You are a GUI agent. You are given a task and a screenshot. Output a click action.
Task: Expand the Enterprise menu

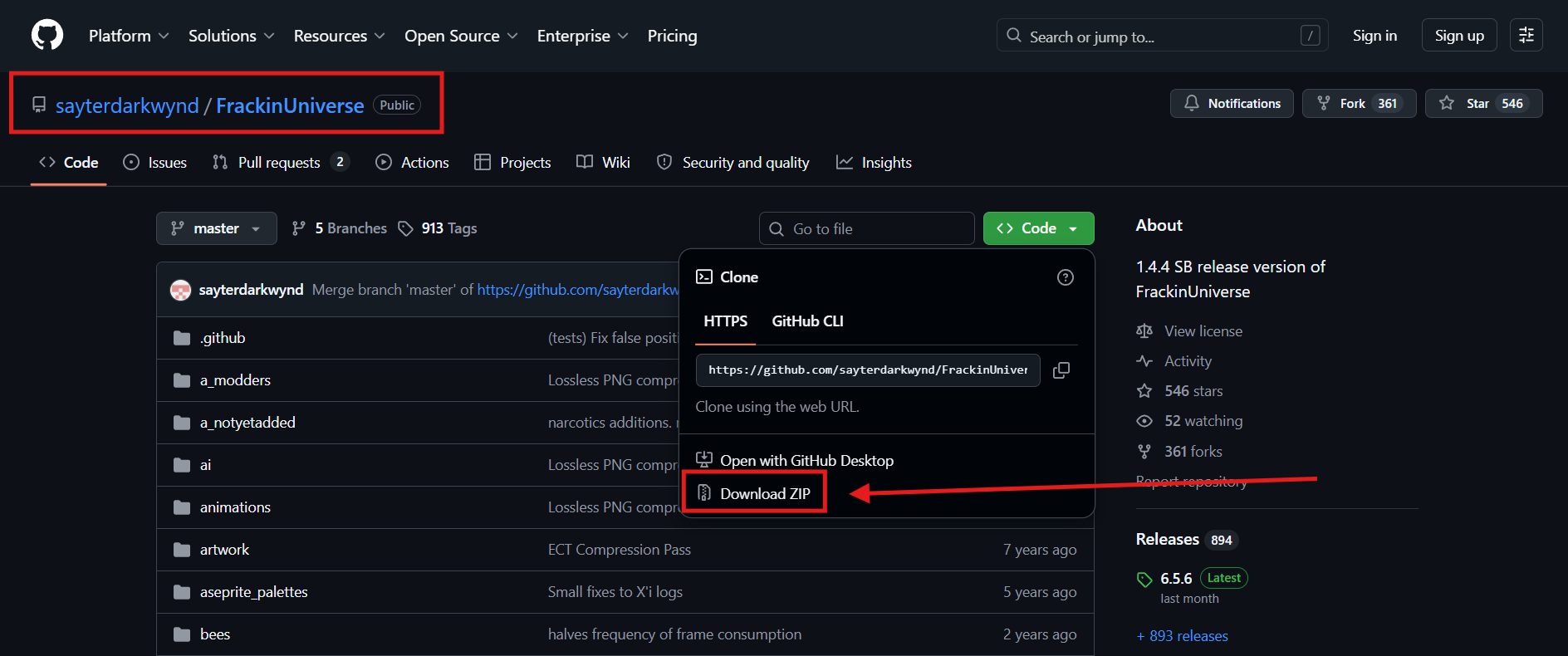pyautogui.click(x=582, y=36)
